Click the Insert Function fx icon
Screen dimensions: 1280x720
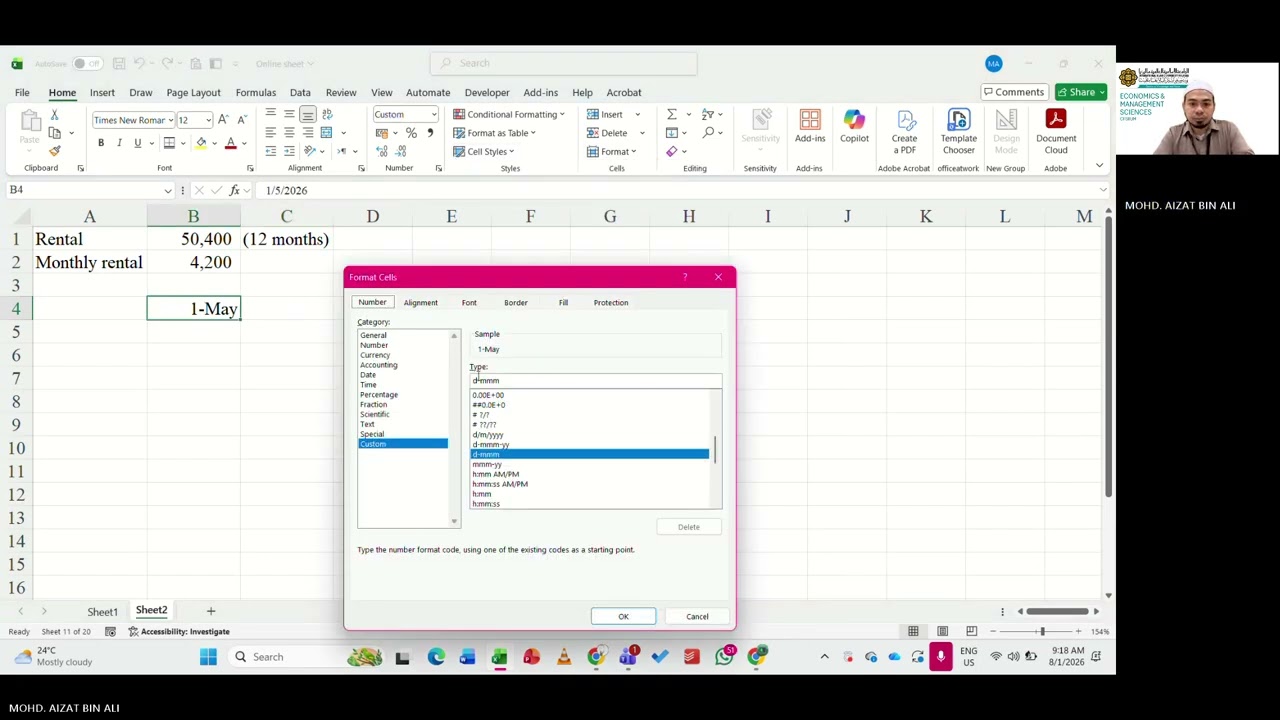pos(234,190)
